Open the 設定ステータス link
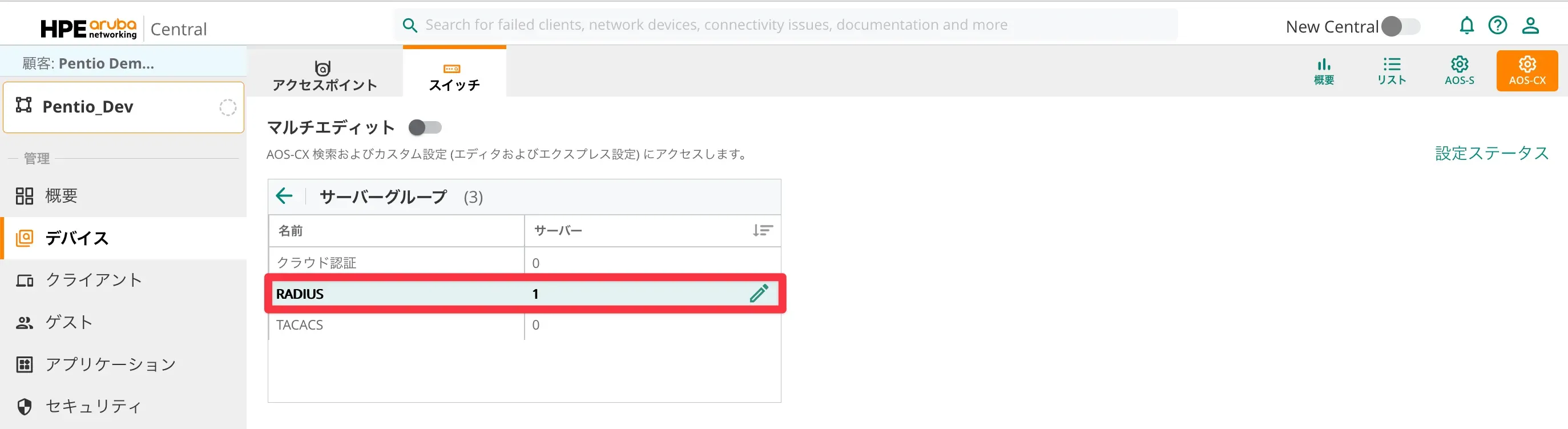This screenshot has width=1568, height=429. click(x=1492, y=153)
